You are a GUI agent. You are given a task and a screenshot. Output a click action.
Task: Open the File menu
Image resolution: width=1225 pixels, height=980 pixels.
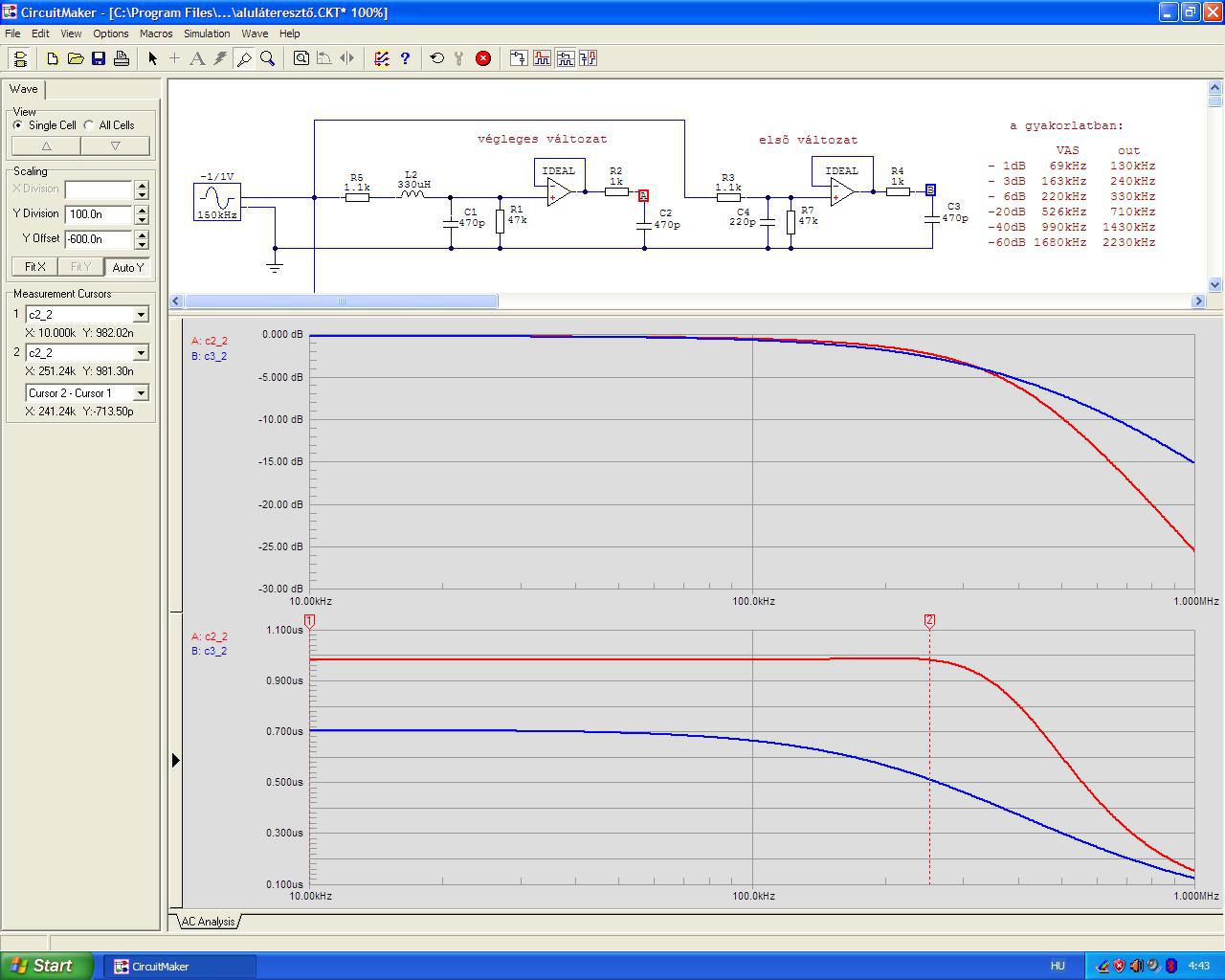click(x=12, y=33)
